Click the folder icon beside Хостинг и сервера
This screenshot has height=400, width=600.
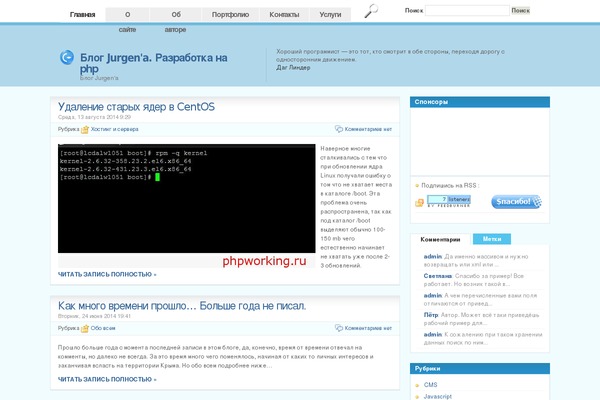pyautogui.click(x=85, y=129)
